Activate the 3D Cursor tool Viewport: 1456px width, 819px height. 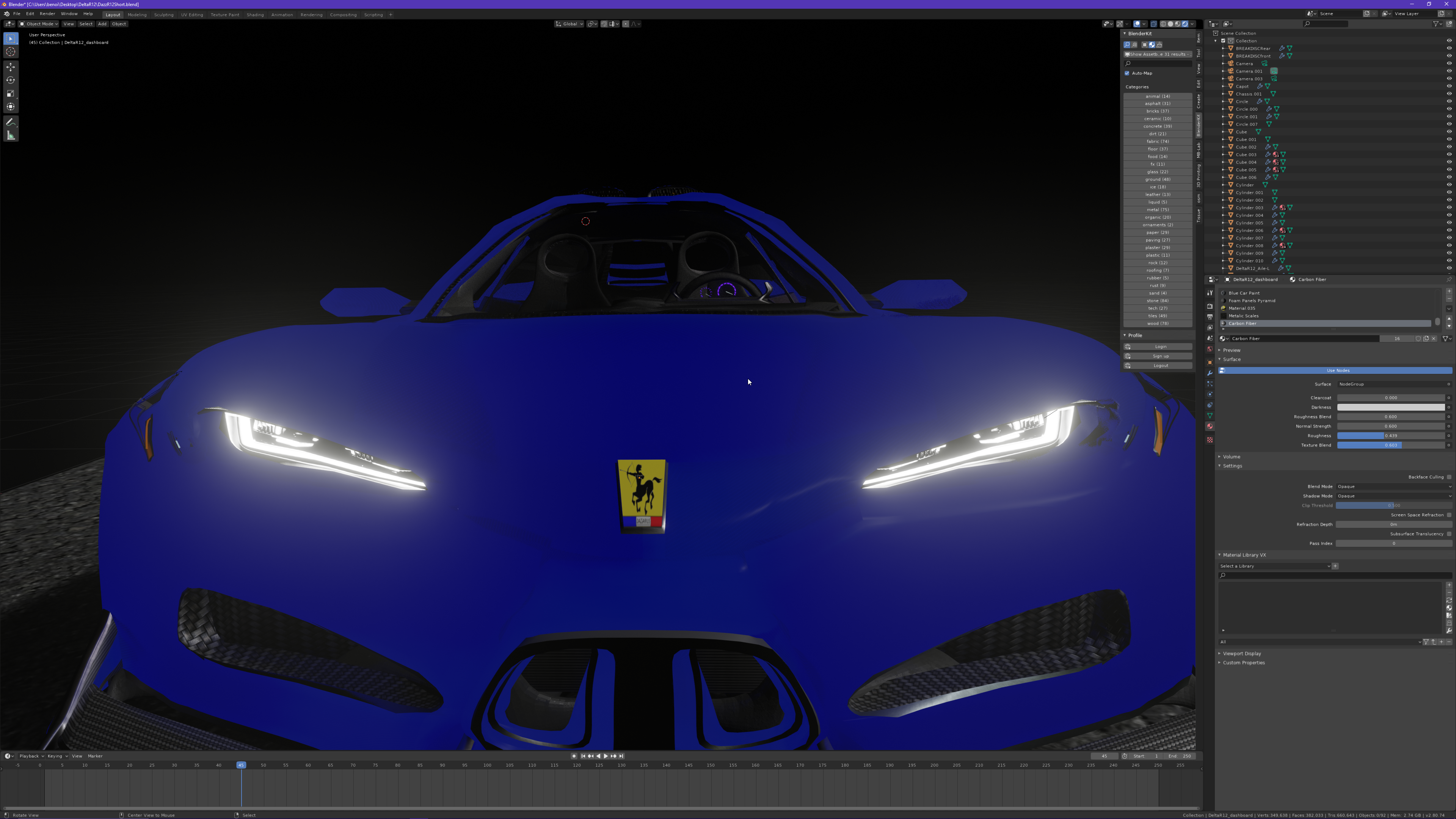11,52
